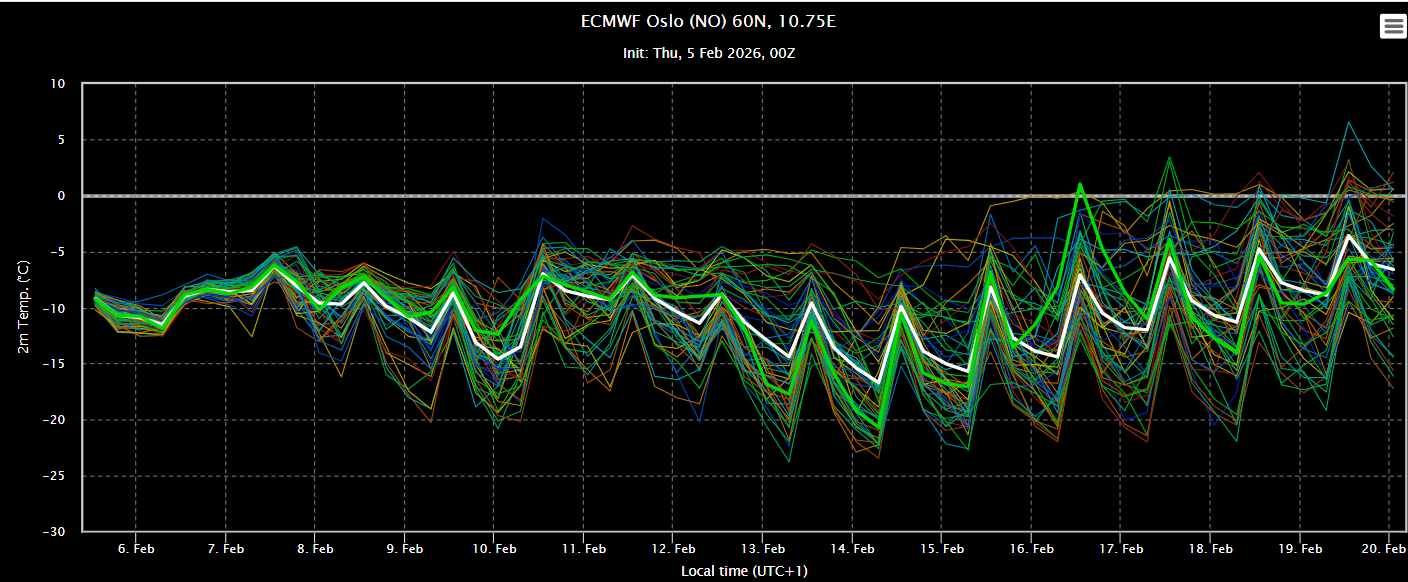Click the 'Init: Thu, 5 Feb 2026' subtitle
The width and height of the screenshot is (1408, 582).
pyautogui.click(x=708, y=53)
